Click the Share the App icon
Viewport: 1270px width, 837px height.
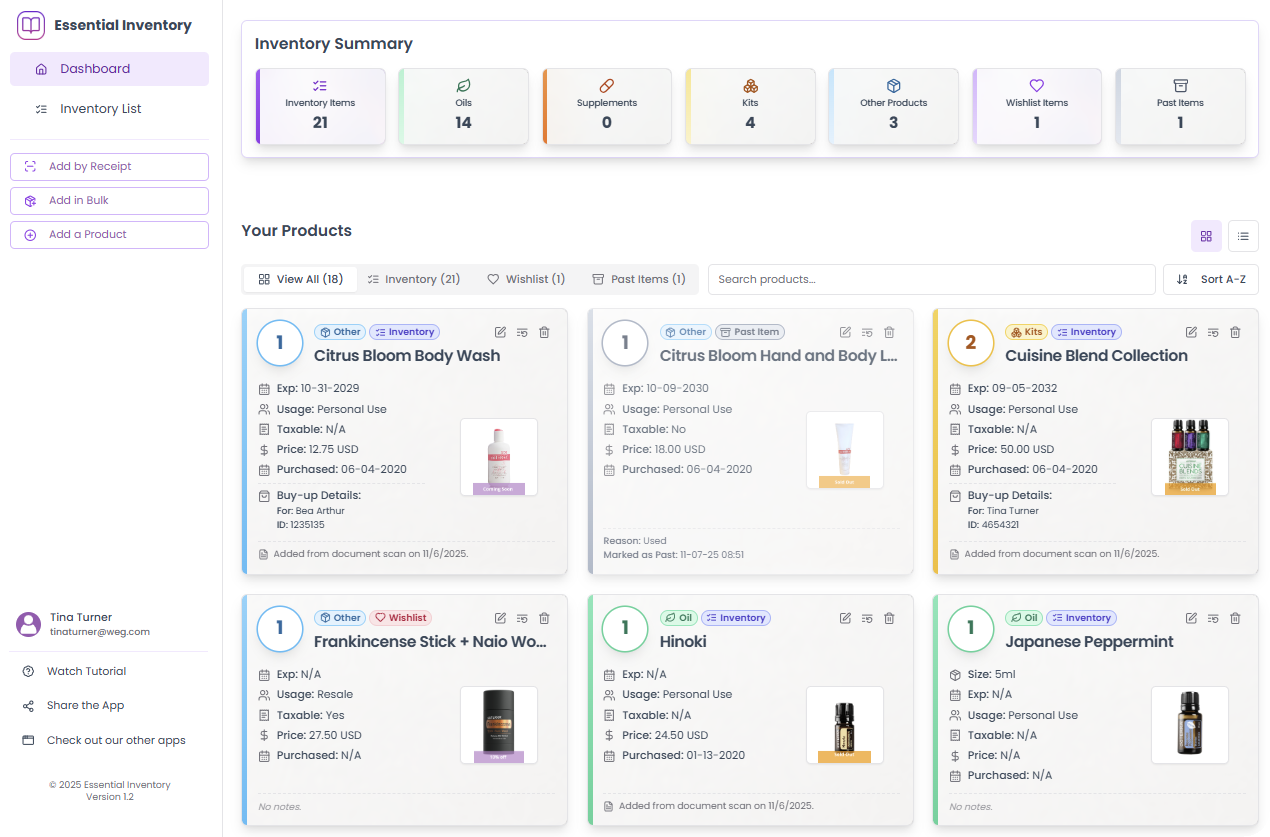(28, 705)
